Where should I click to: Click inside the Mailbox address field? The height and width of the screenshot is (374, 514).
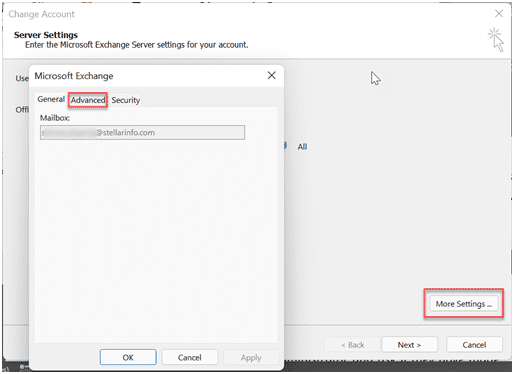point(142,132)
